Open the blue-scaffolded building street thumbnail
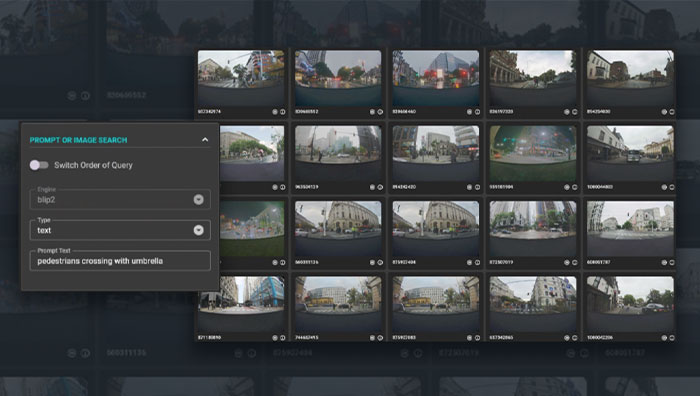This screenshot has height=396, width=700. click(x=241, y=304)
